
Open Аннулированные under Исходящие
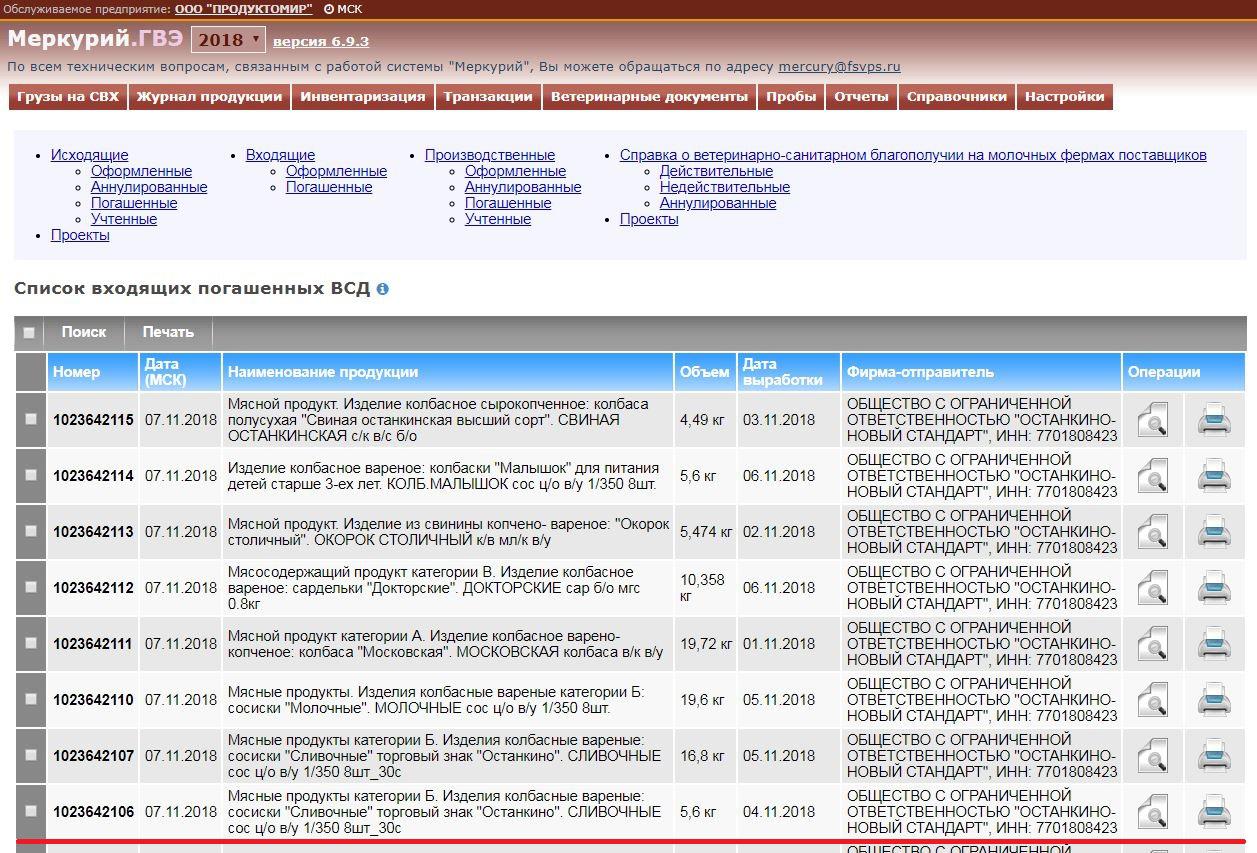point(149,187)
